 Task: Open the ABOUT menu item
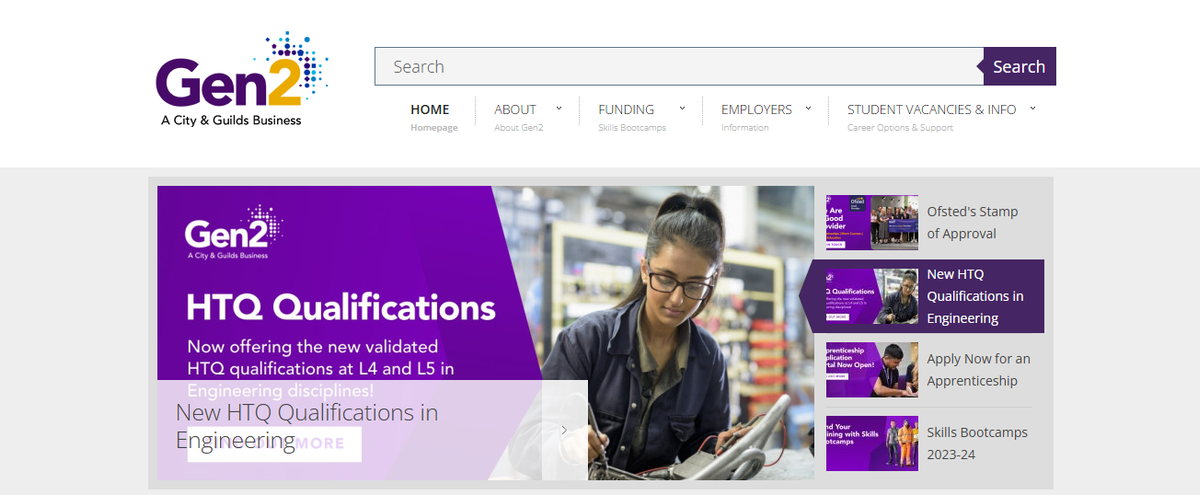pyautogui.click(x=515, y=109)
